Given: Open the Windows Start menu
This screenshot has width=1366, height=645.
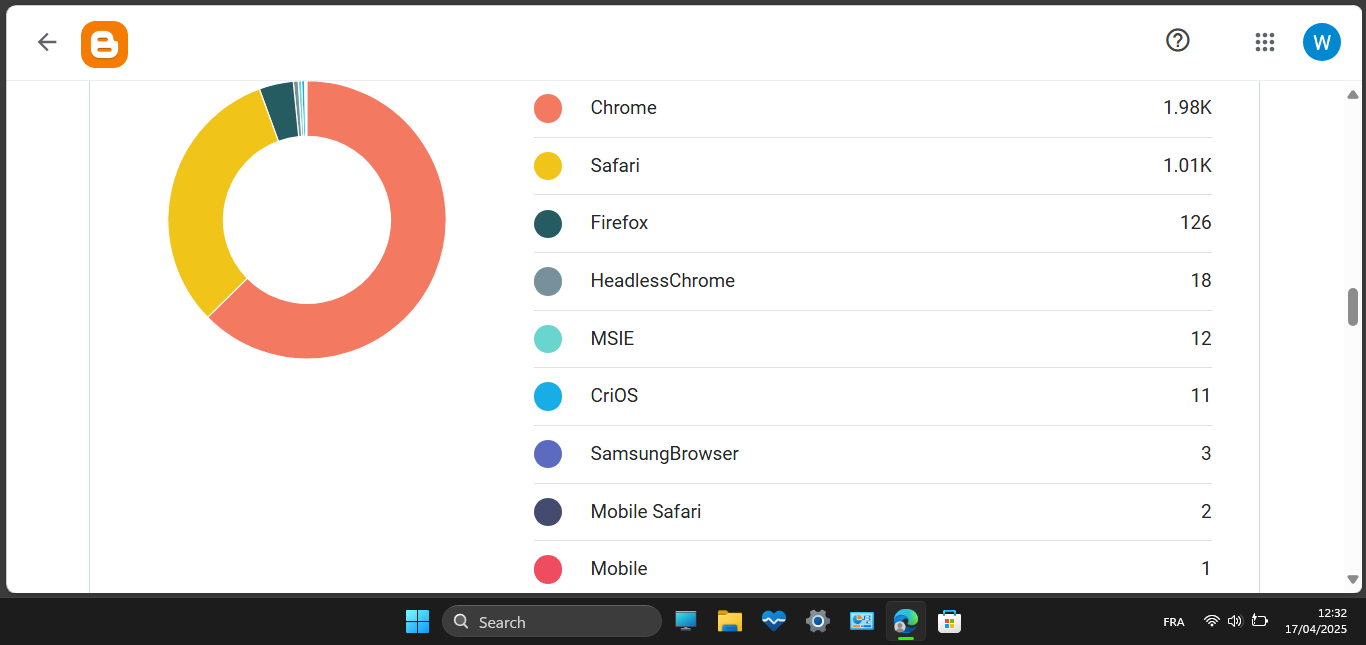Looking at the screenshot, I should click(417, 621).
